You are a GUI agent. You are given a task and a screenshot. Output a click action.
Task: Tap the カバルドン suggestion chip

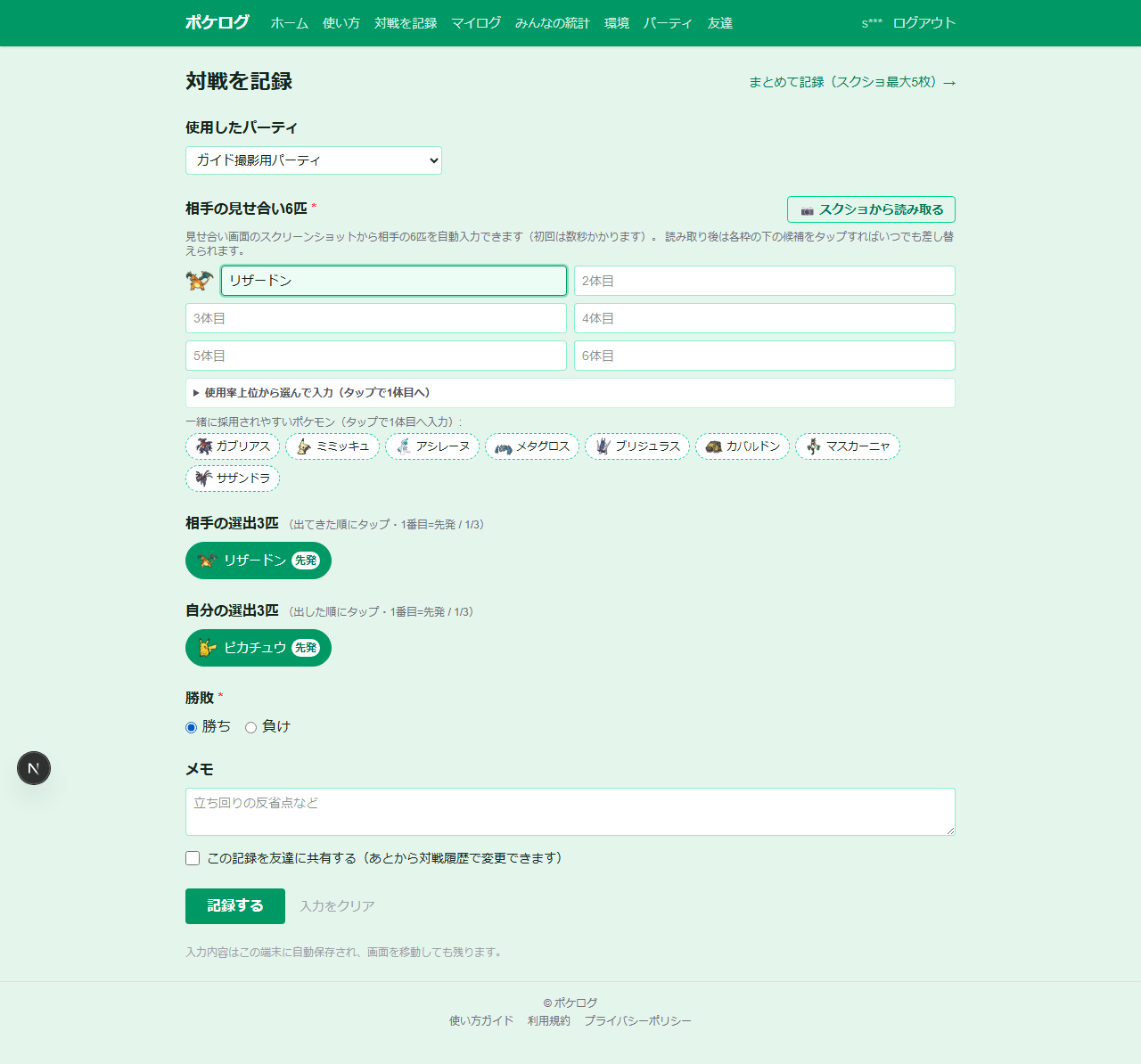coord(743,446)
